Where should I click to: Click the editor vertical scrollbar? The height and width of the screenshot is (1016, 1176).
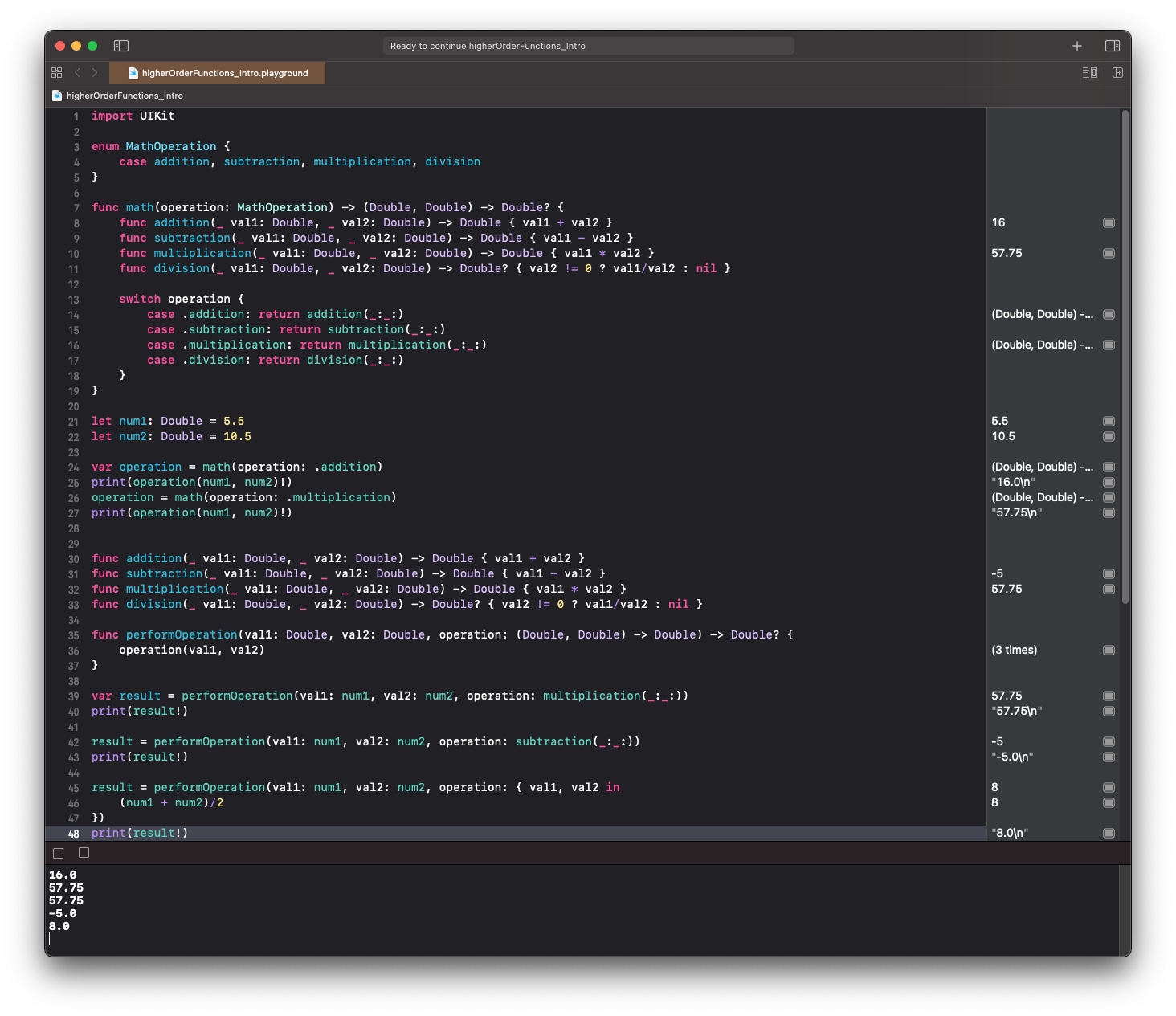pos(1125,357)
